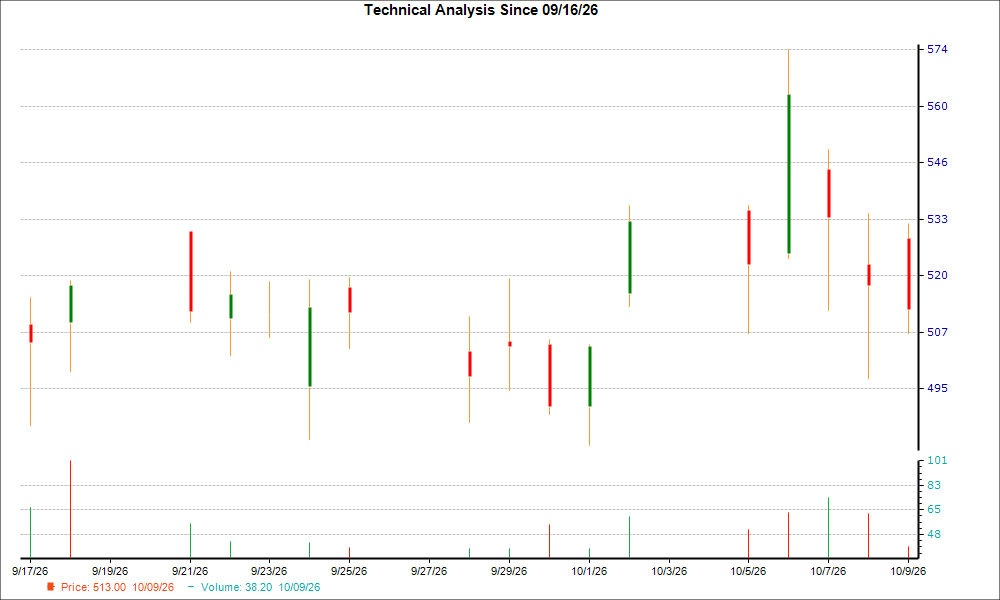Click the green volume bar above 9/21/26
Image resolution: width=1000 pixels, height=600 pixels.
190,541
